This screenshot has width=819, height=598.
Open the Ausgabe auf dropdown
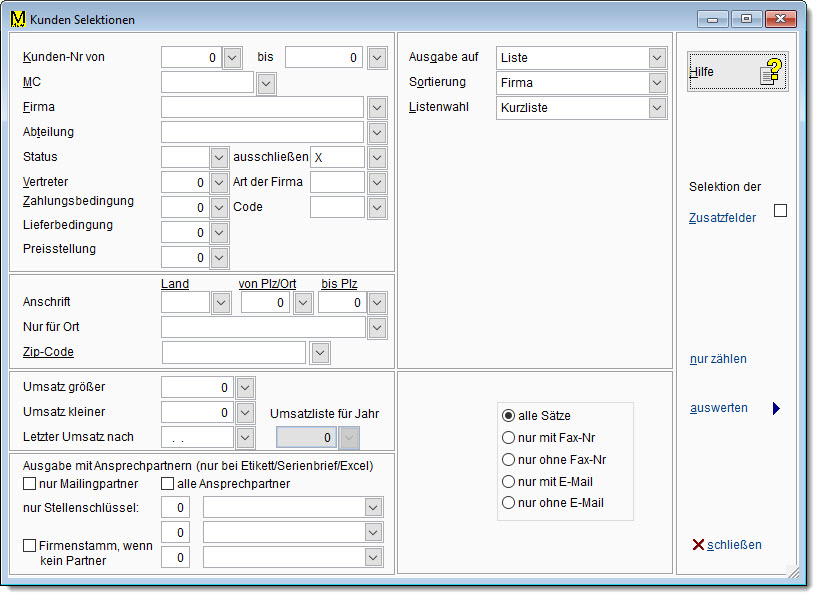click(657, 58)
